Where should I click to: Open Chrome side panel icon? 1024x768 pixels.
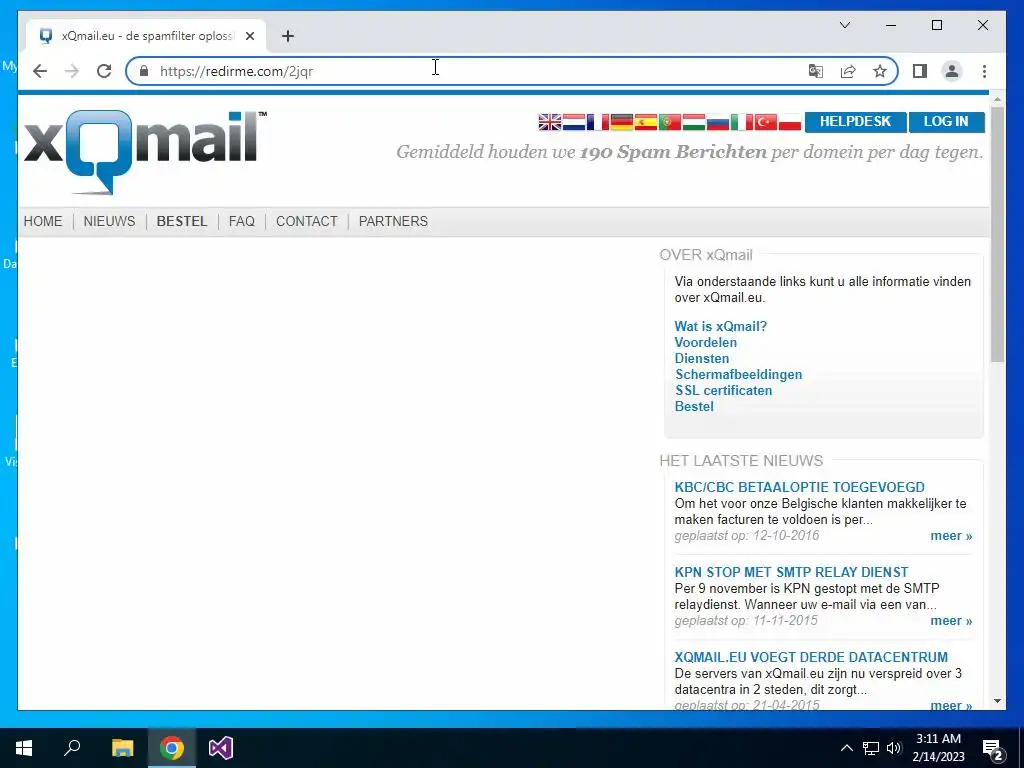(920, 71)
